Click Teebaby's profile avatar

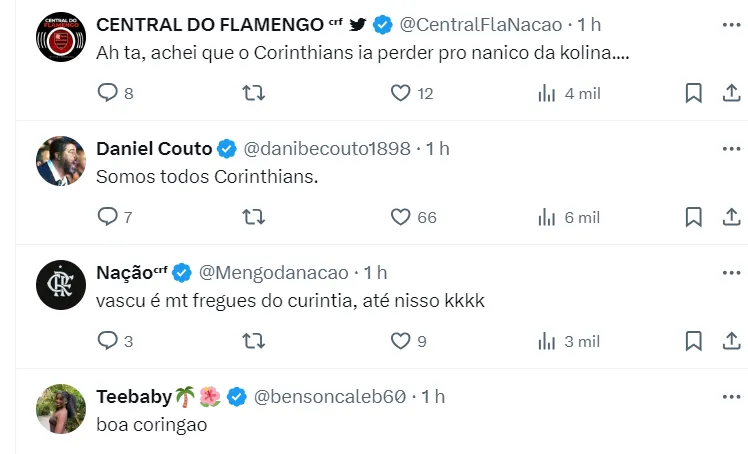click(61, 409)
